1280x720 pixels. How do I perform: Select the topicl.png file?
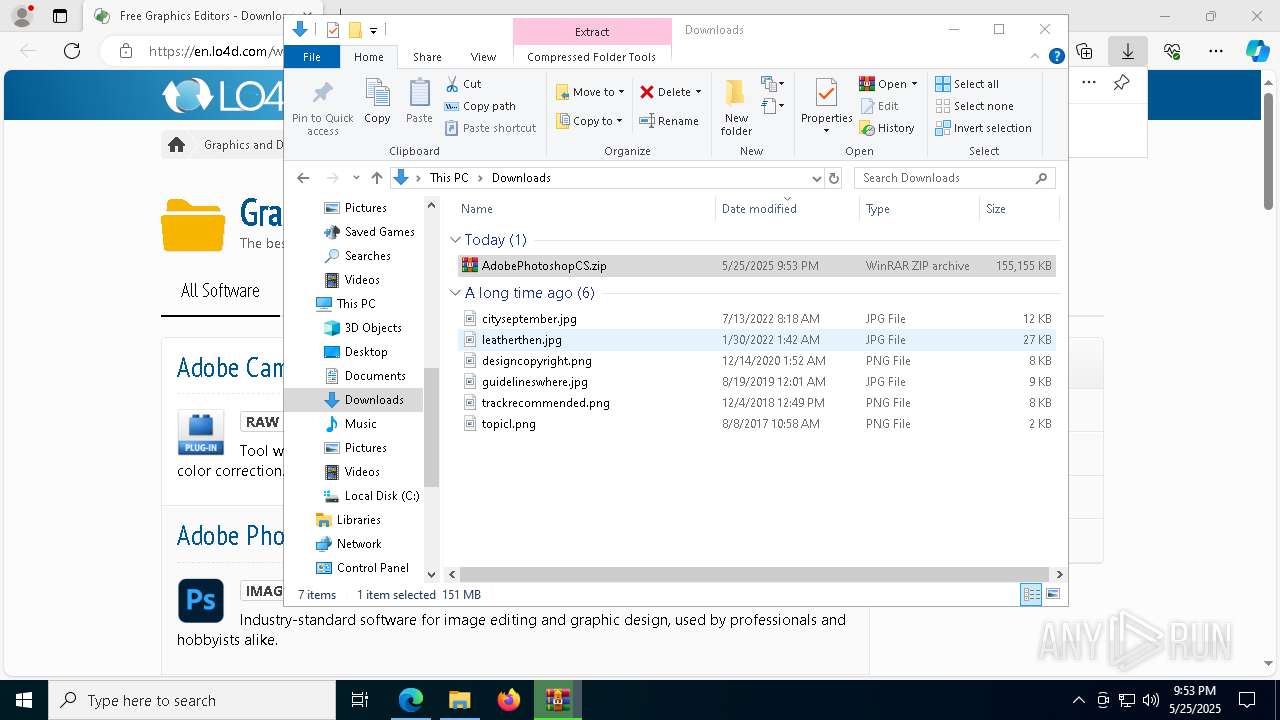(x=757, y=424)
